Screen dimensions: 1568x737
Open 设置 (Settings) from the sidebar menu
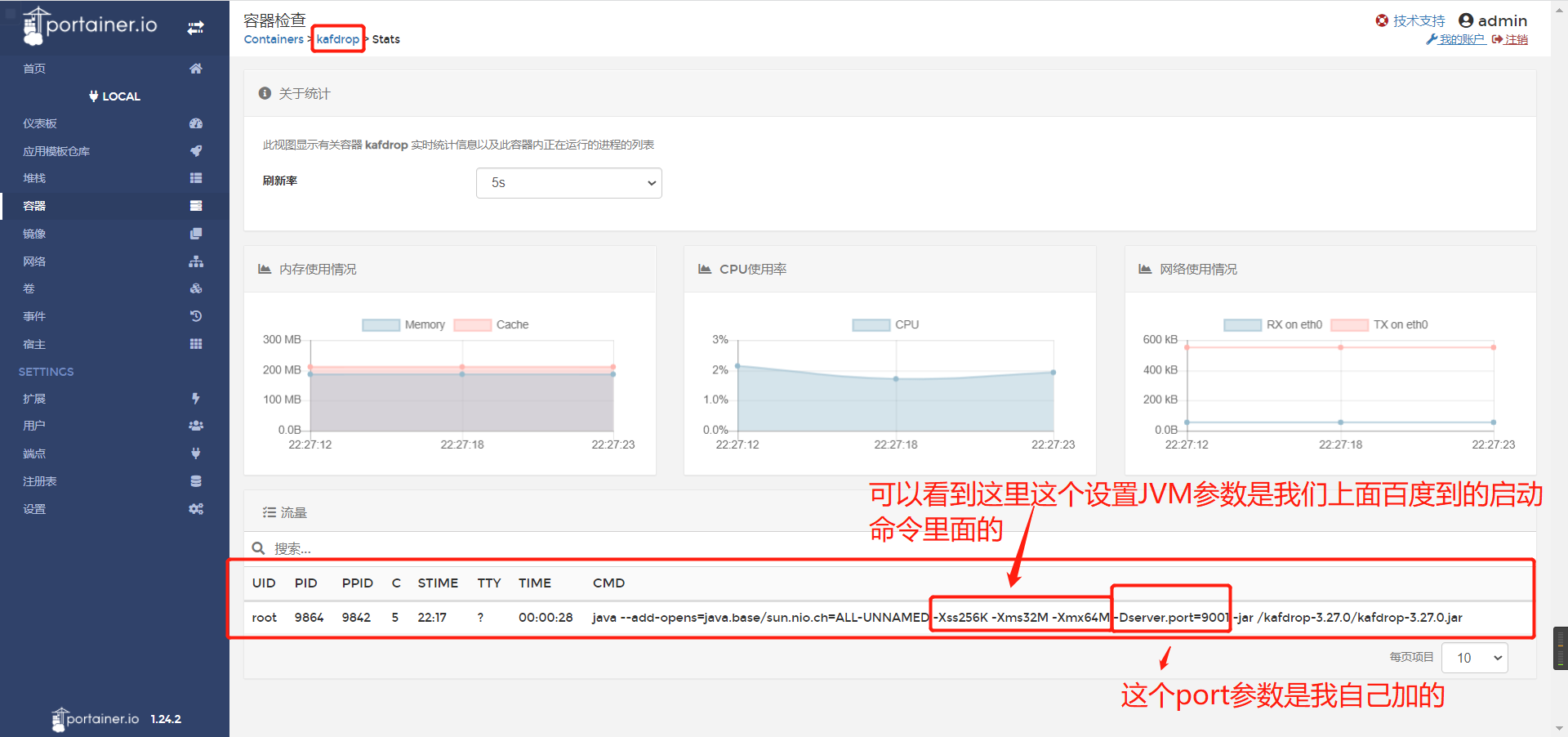click(x=195, y=508)
